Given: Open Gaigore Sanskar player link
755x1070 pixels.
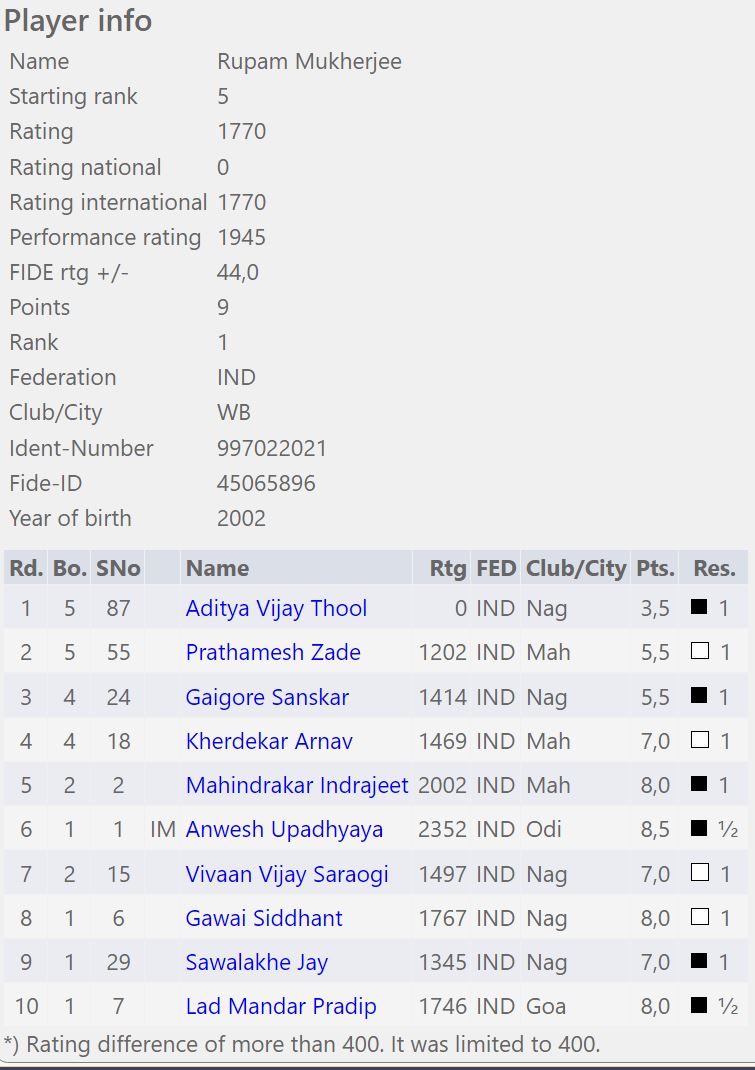Looking at the screenshot, I should tap(267, 697).
